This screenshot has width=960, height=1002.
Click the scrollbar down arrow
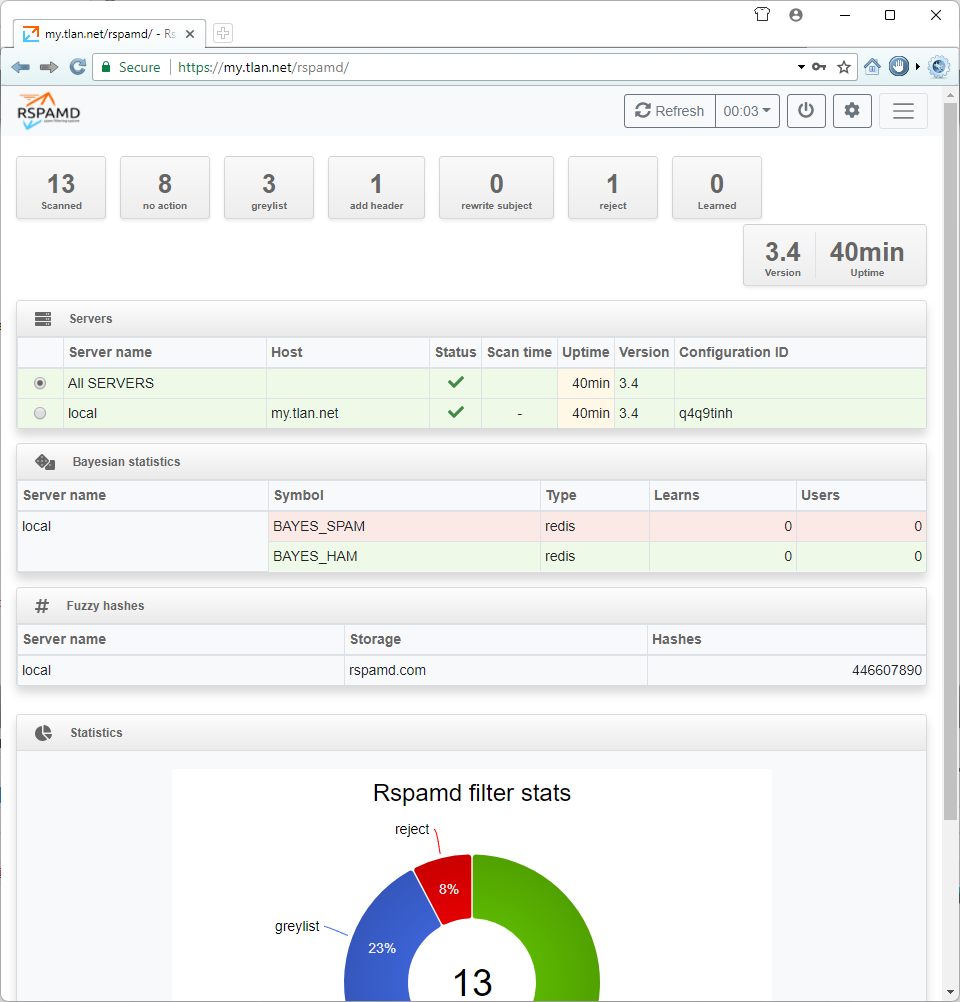point(950,992)
